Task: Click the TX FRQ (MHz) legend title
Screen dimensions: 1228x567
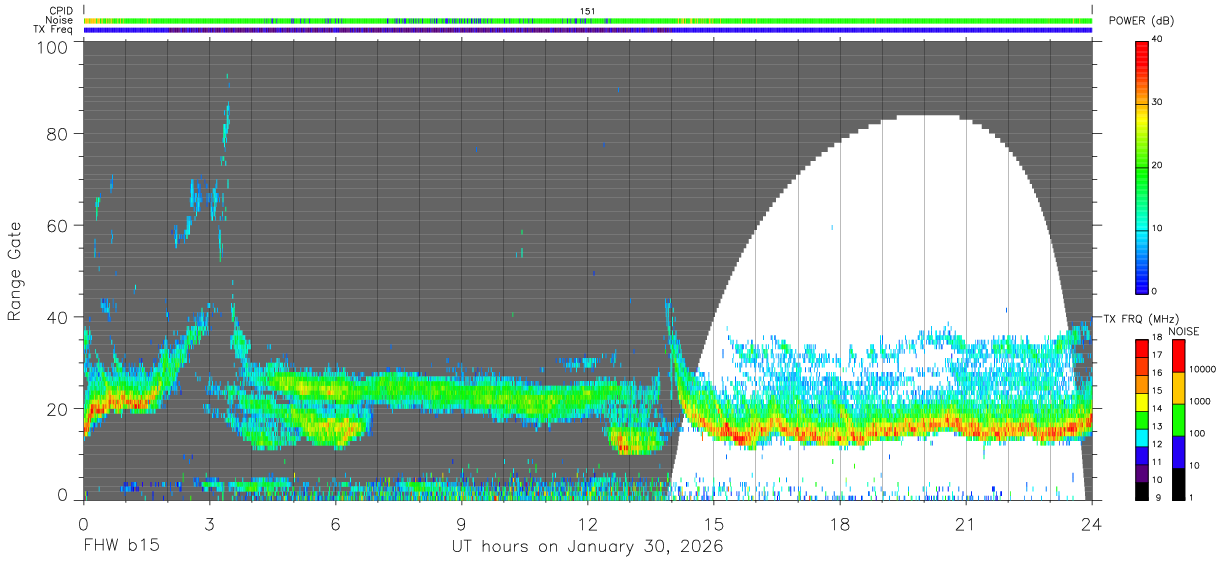Action: point(1142,319)
